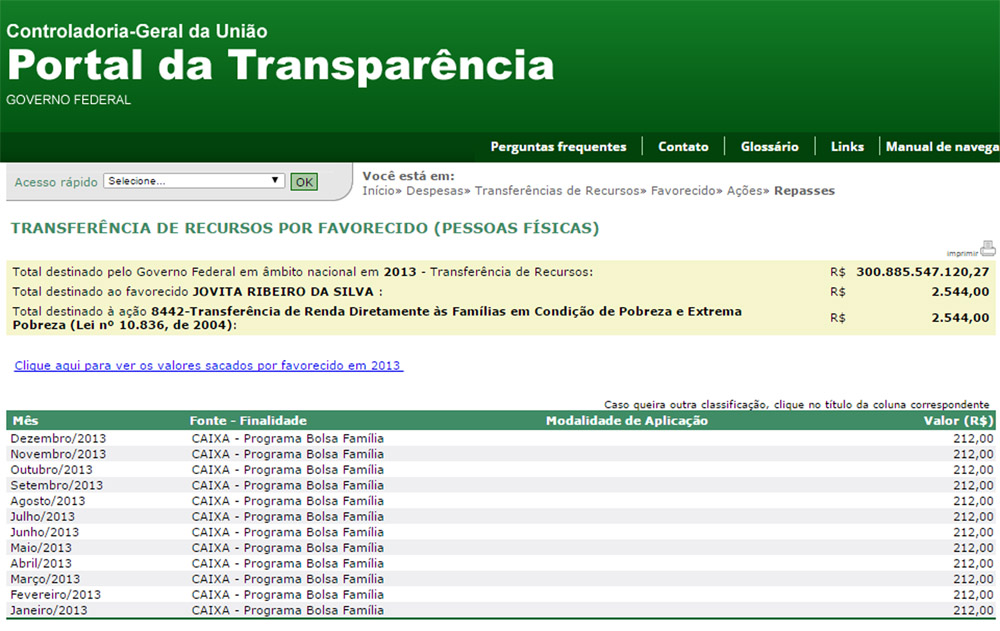Go to Despesas in breadcrumb
The height and width of the screenshot is (631, 1000).
click(x=434, y=191)
